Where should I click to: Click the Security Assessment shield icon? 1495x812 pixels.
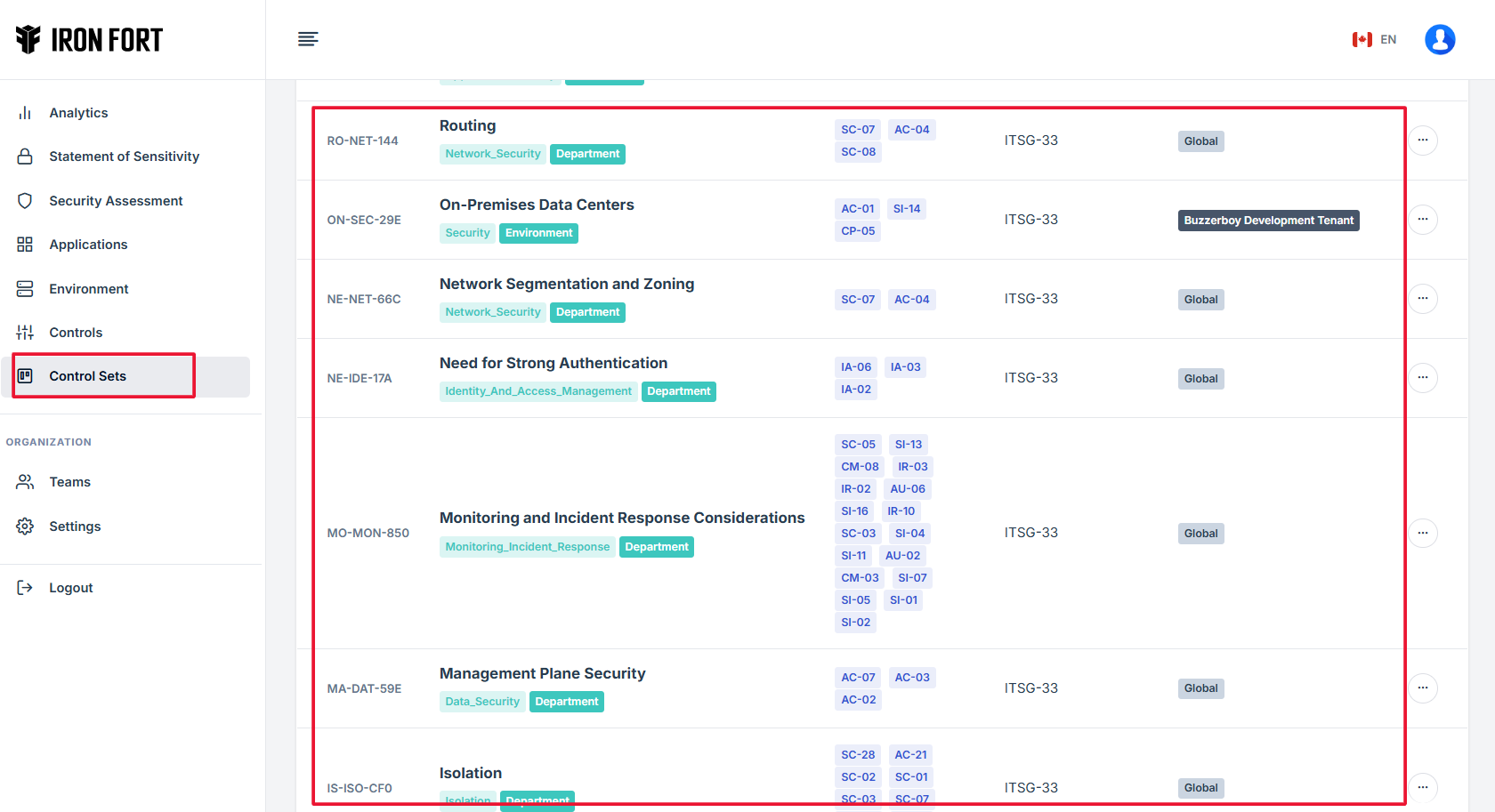pos(25,201)
